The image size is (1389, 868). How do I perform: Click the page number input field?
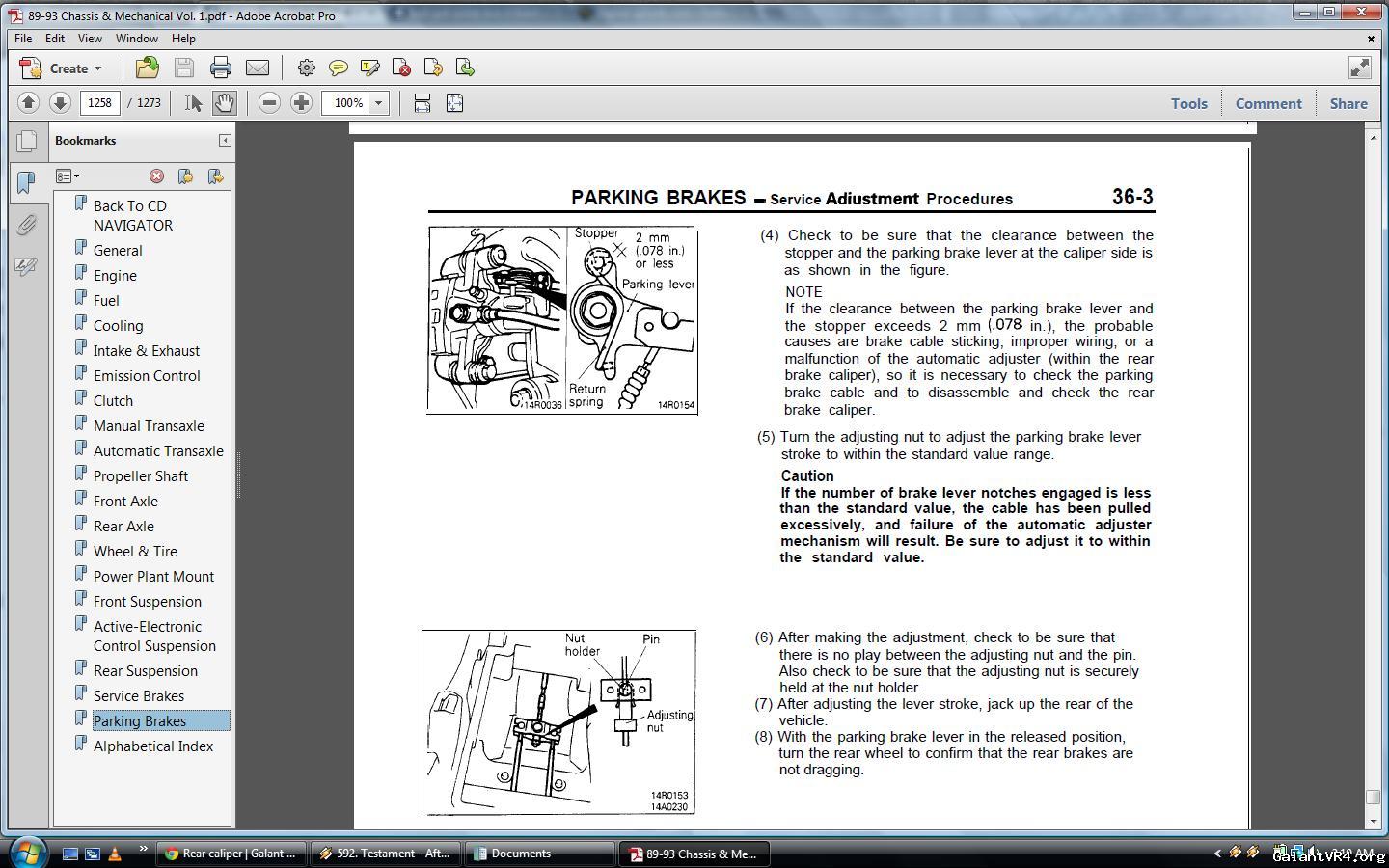point(100,103)
